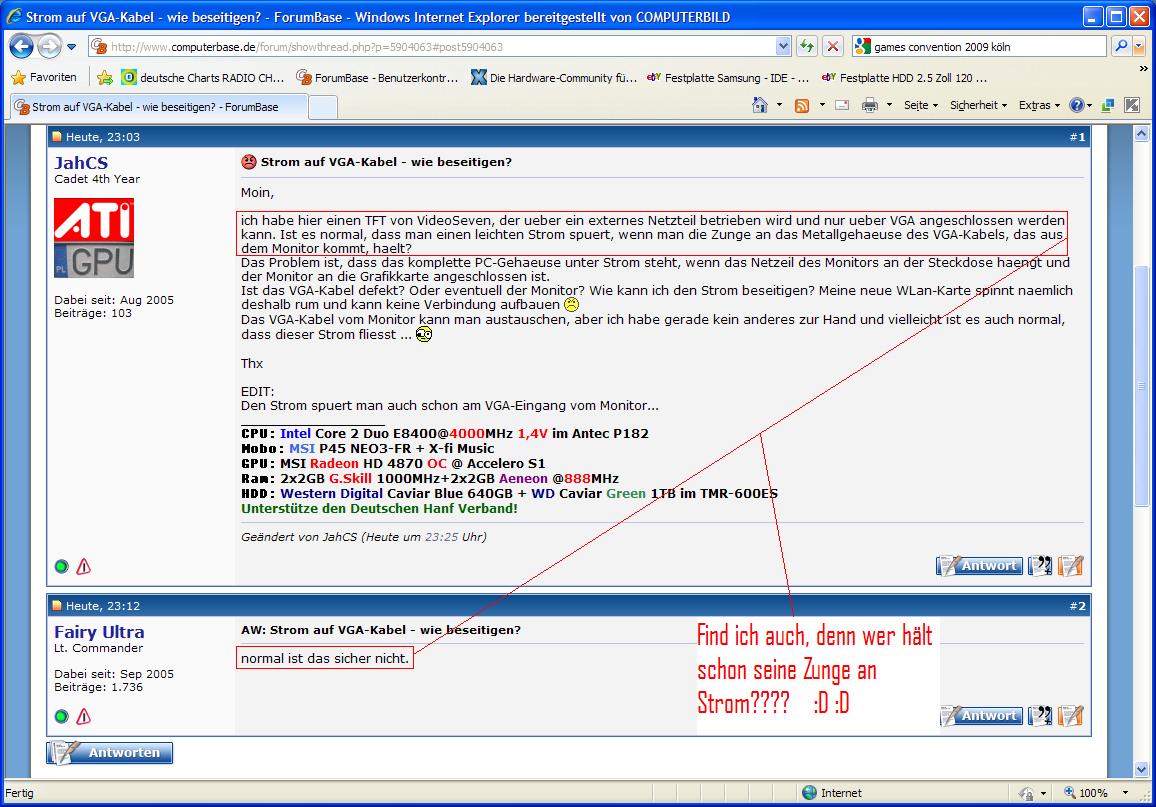
Task: Click the browser Forward arrow button
Action: (x=49, y=46)
